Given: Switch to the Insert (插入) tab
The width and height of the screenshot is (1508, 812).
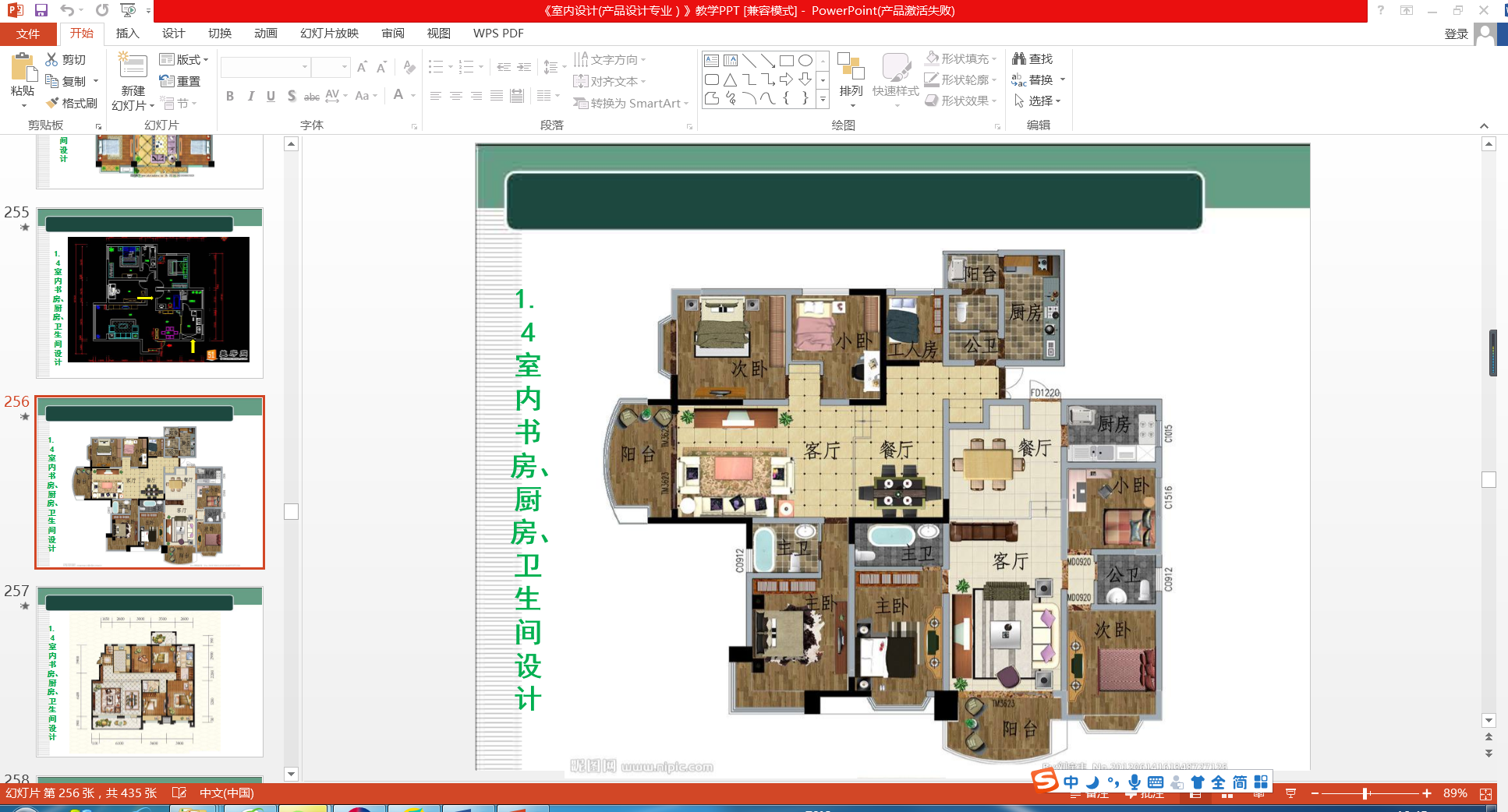Looking at the screenshot, I should click(127, 33).
